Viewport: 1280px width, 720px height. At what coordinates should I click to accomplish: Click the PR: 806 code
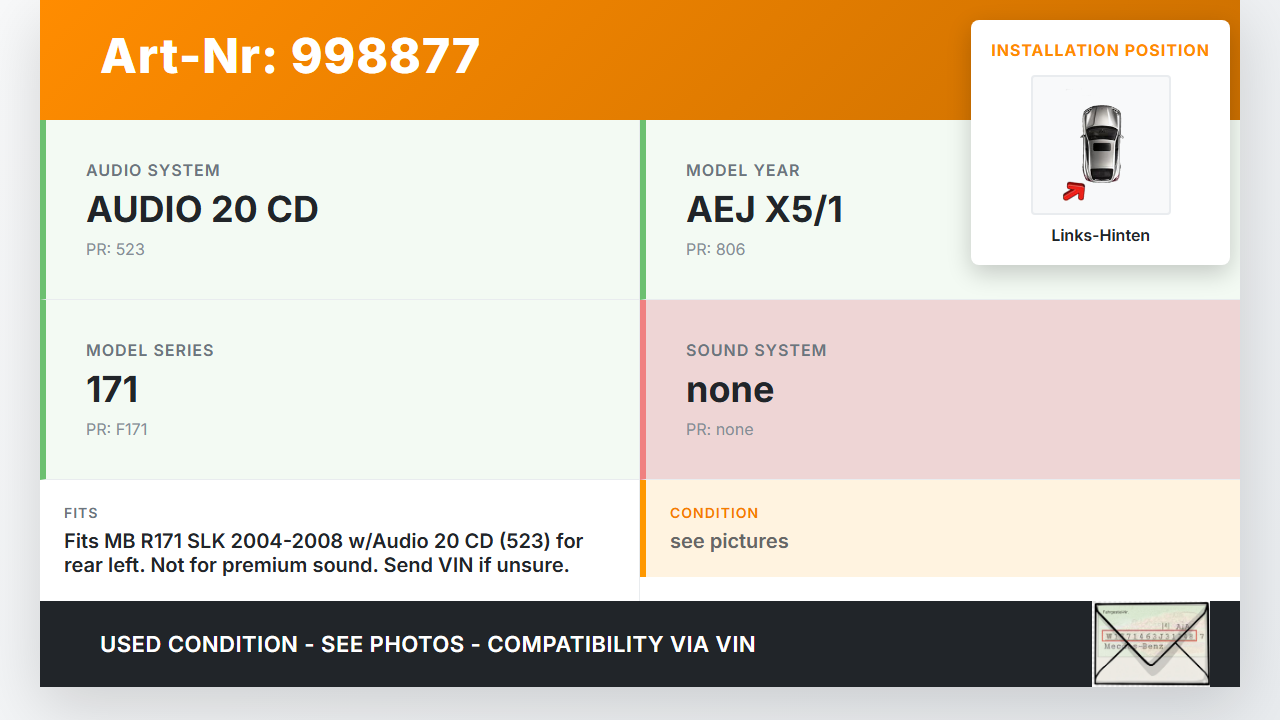(715, 249)
